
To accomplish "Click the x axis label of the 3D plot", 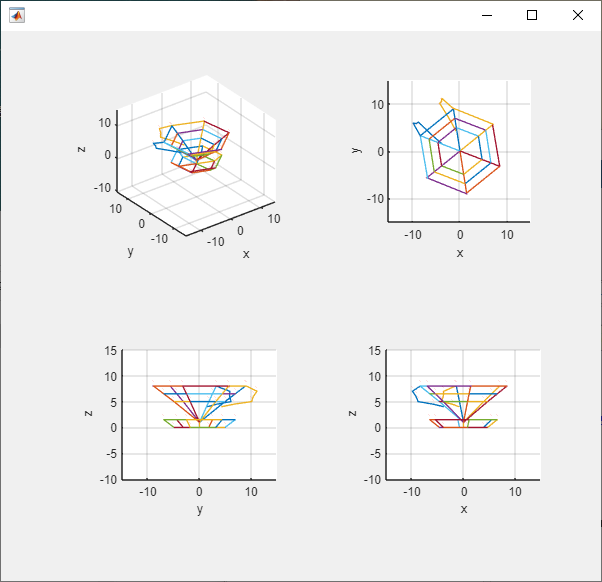I will [x=246, y=254].
